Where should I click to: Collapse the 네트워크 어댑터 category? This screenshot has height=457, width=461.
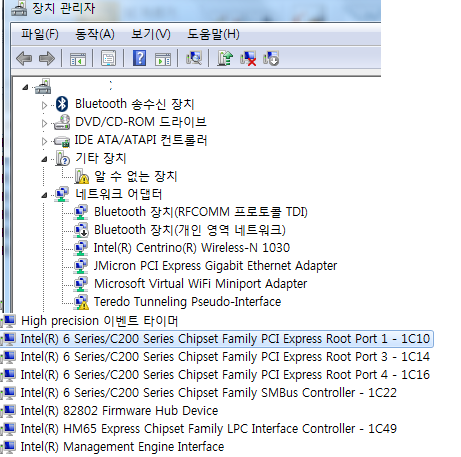click(44, 195)
